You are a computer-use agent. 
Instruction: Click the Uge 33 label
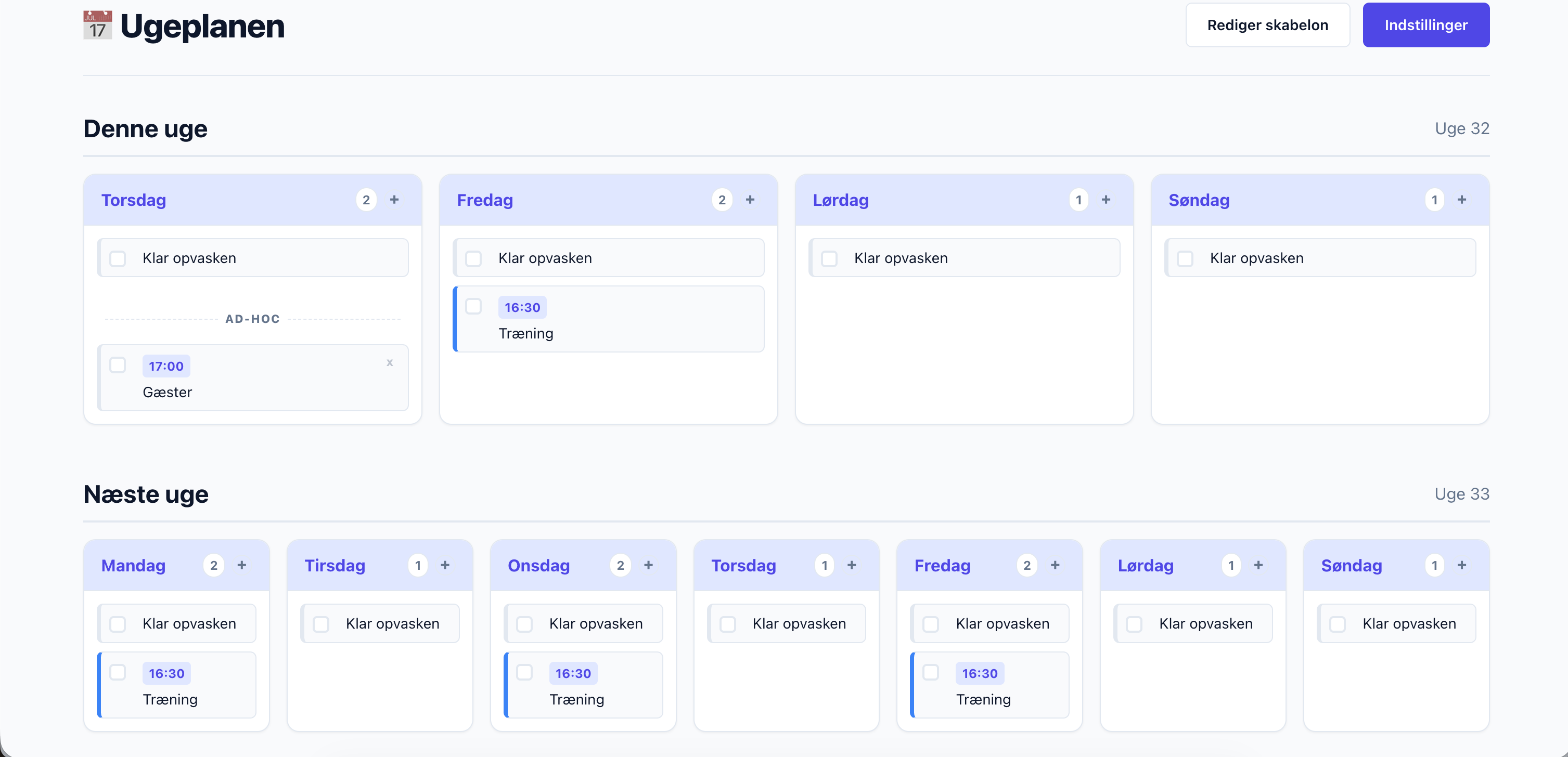(x=1461, y=493)
